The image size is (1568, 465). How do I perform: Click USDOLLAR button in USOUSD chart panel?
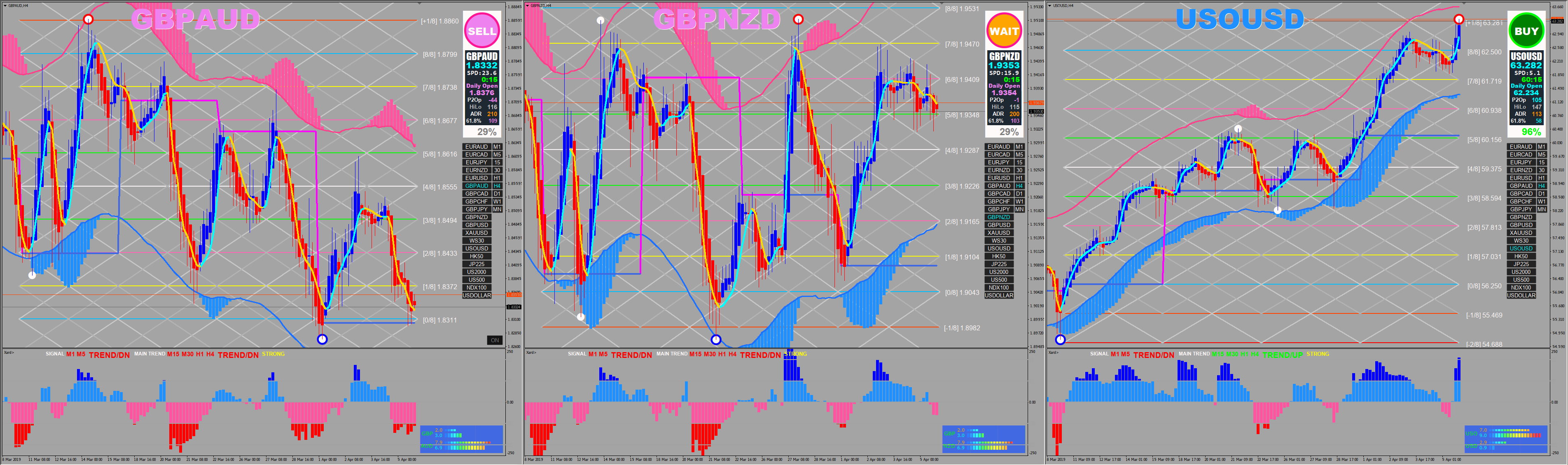[1521, 295]
